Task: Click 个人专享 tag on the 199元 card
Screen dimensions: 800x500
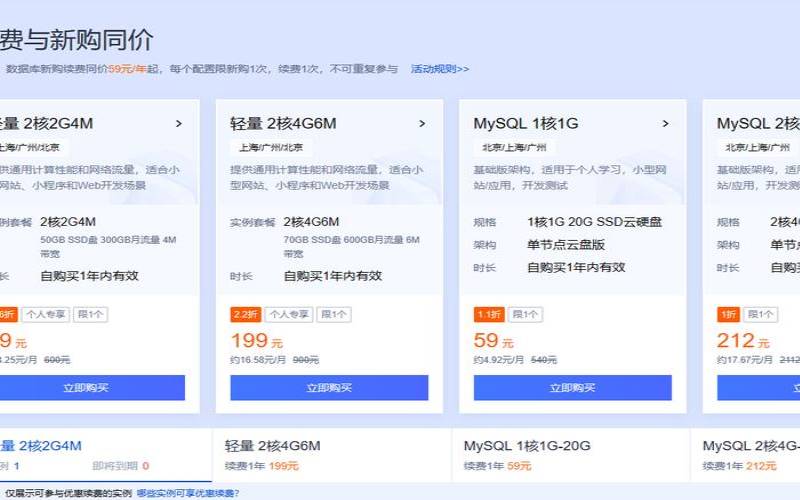Action: (289, 314)
